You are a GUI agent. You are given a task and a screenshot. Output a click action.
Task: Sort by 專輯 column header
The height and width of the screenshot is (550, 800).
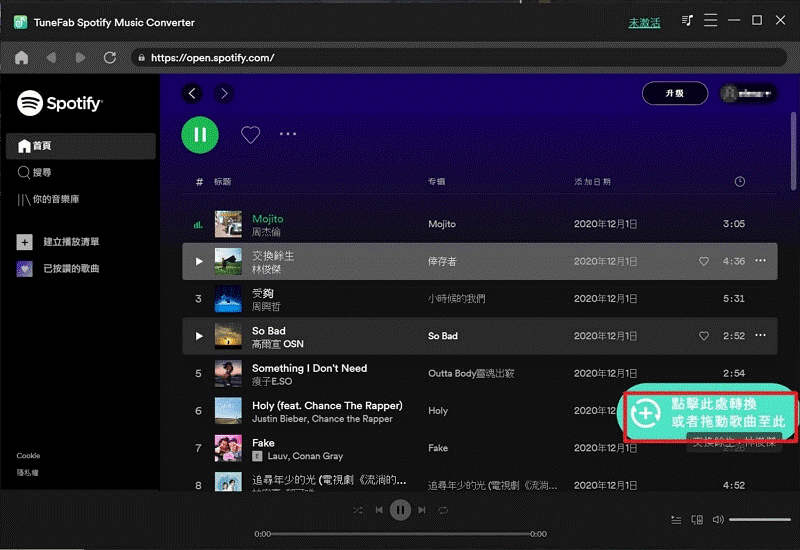click(x=437, y=182)
